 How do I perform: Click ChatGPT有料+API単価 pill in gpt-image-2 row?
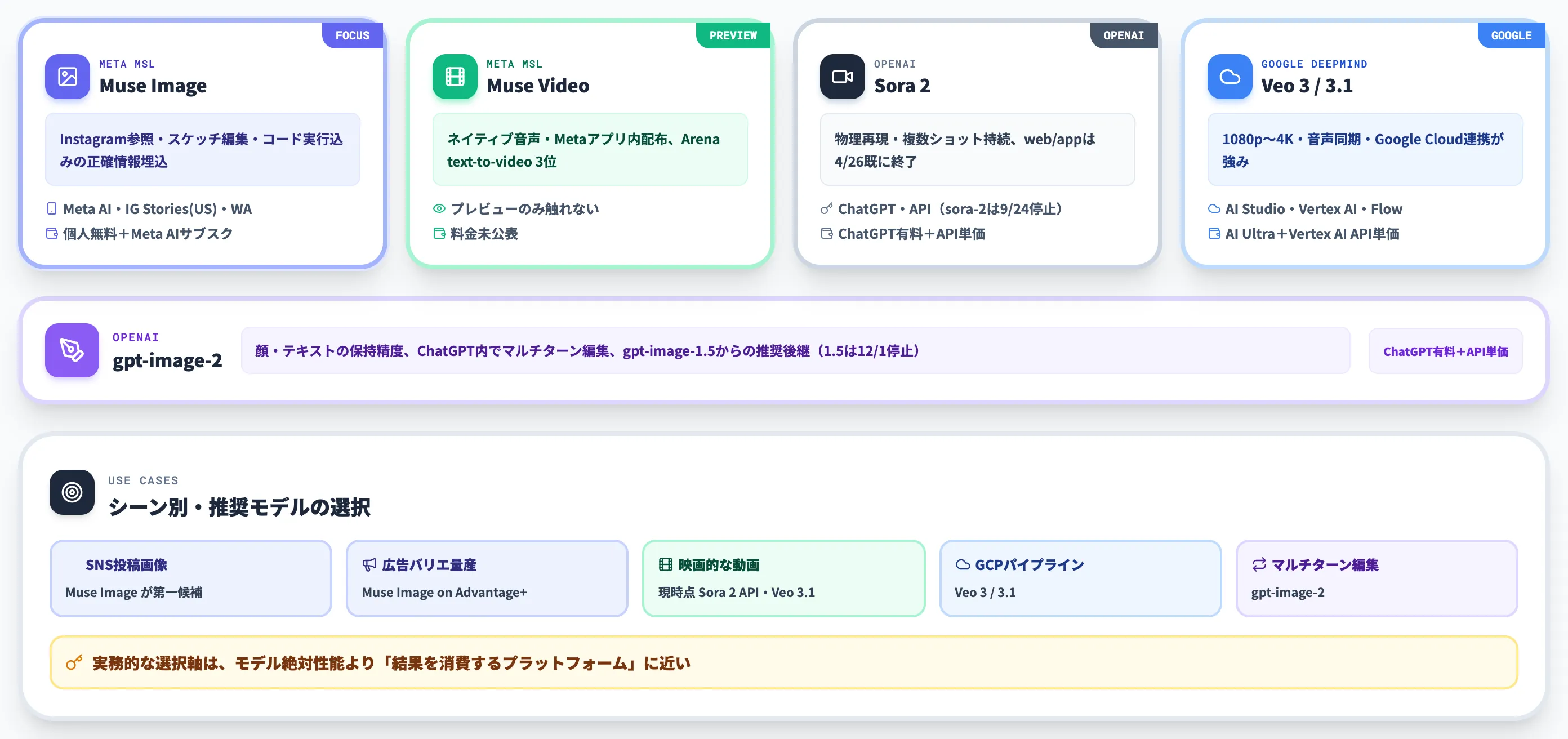(x=1445, y=351)
